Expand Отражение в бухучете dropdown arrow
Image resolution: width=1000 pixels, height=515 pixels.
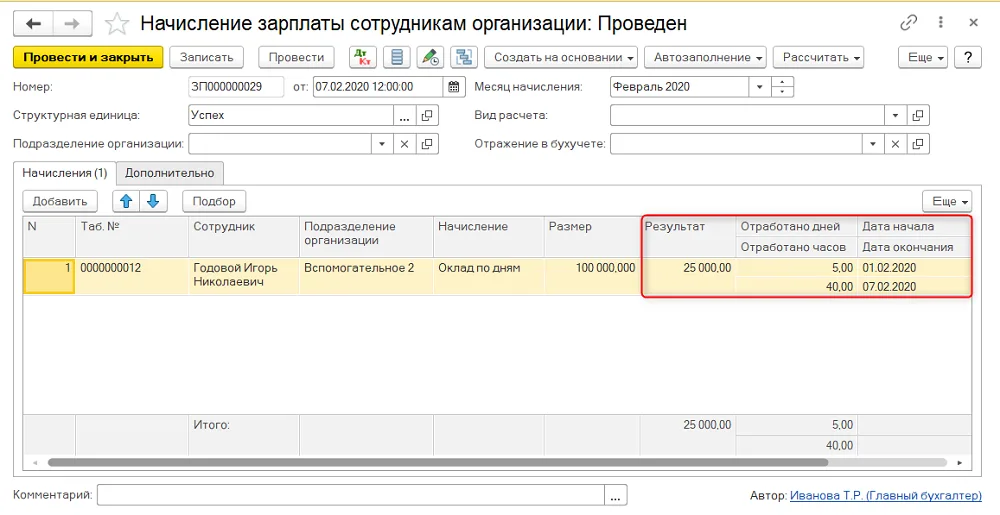[x=873, y=144]
